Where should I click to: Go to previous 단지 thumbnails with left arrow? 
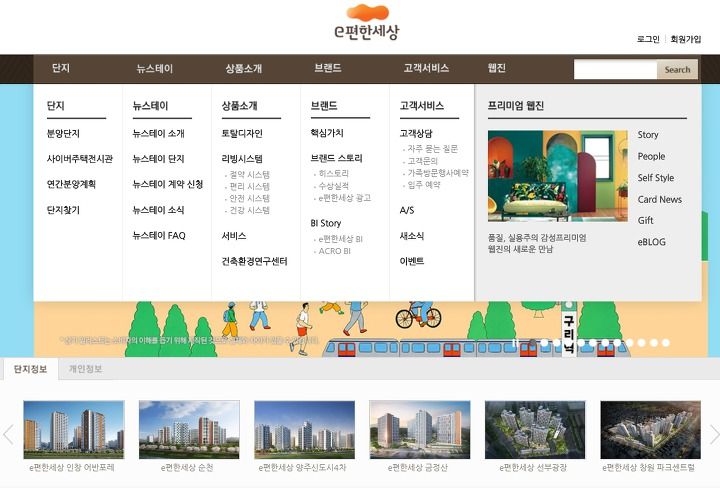coord(8,434)
